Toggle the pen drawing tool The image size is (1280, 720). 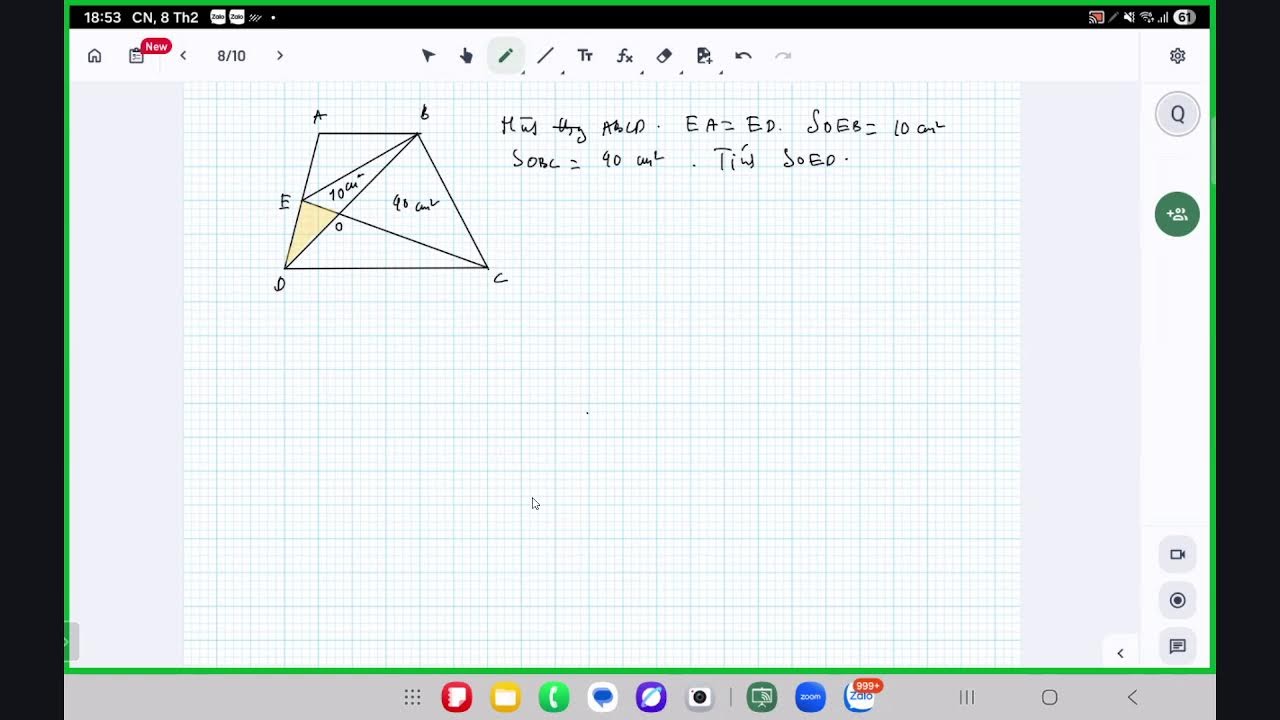(506, 56)
